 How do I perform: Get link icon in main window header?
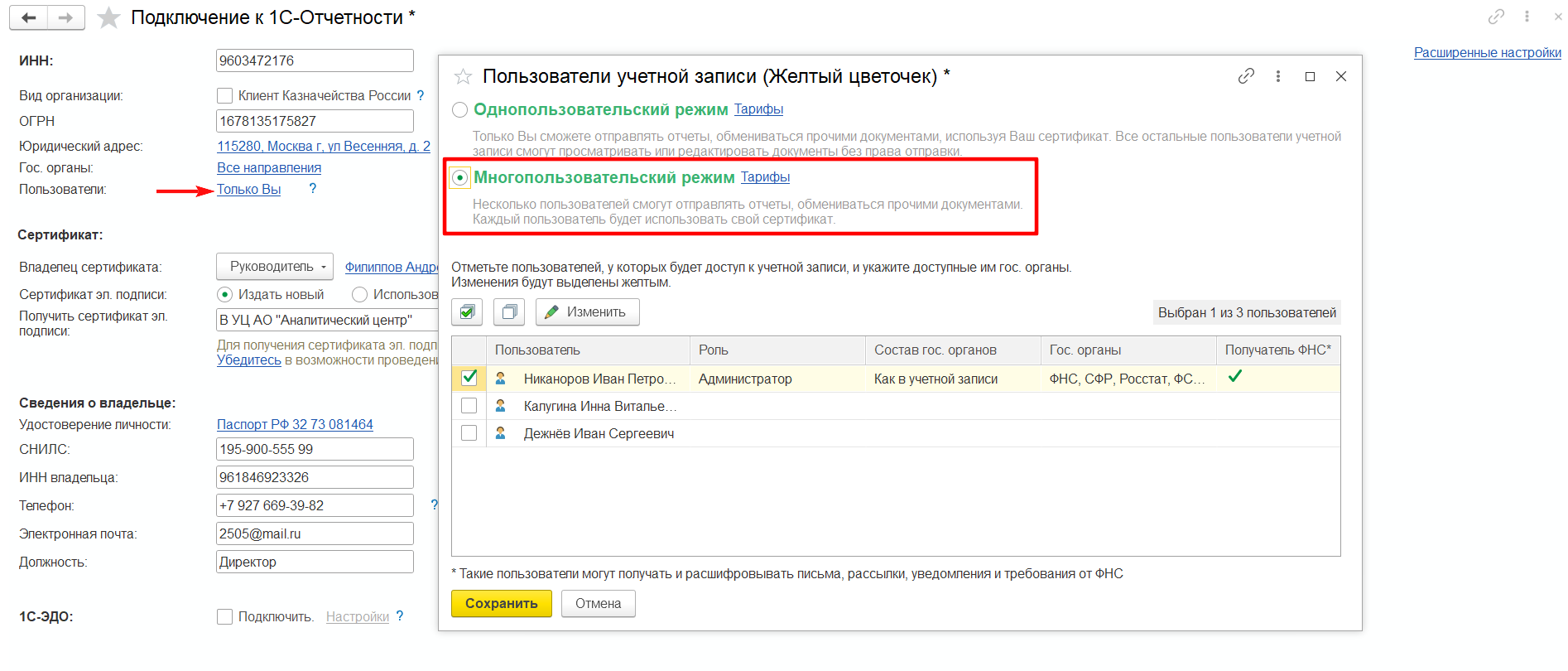coord(1496,17)
